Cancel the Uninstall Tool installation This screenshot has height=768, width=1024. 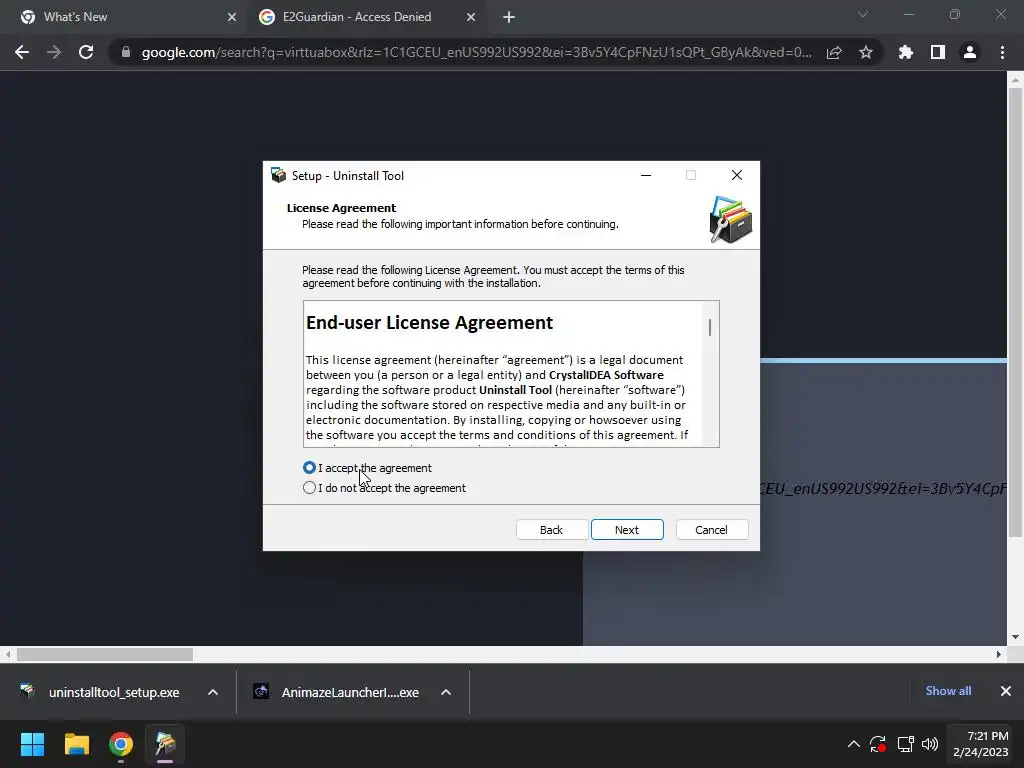tap(711, 530)
